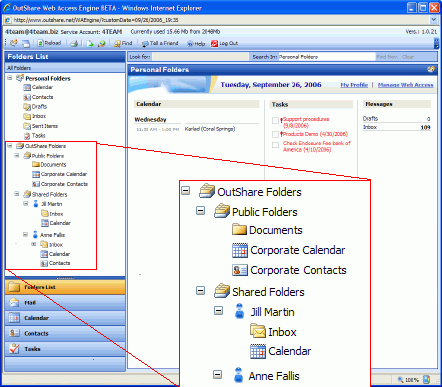Collapse the Personal Folders tree node
Viewport: 442px width, 387px height.
(x=10, y=78)
